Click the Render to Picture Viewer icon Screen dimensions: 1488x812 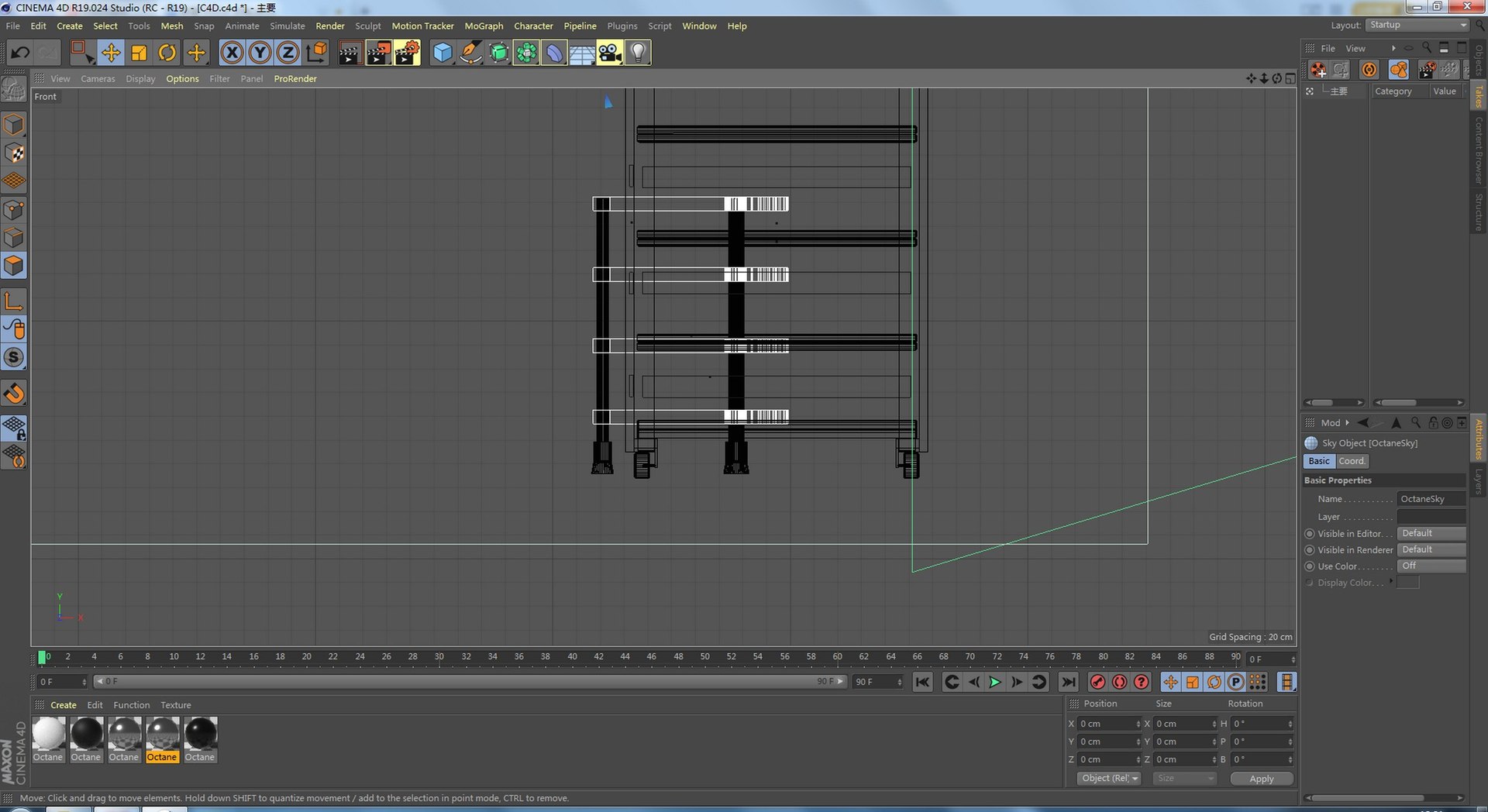tap(378, 53)
